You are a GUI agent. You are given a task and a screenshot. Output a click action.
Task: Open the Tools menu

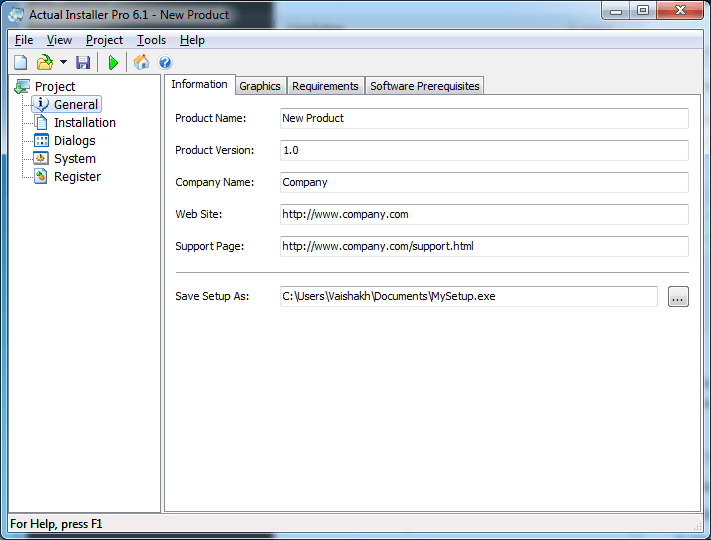coord(151,40)
